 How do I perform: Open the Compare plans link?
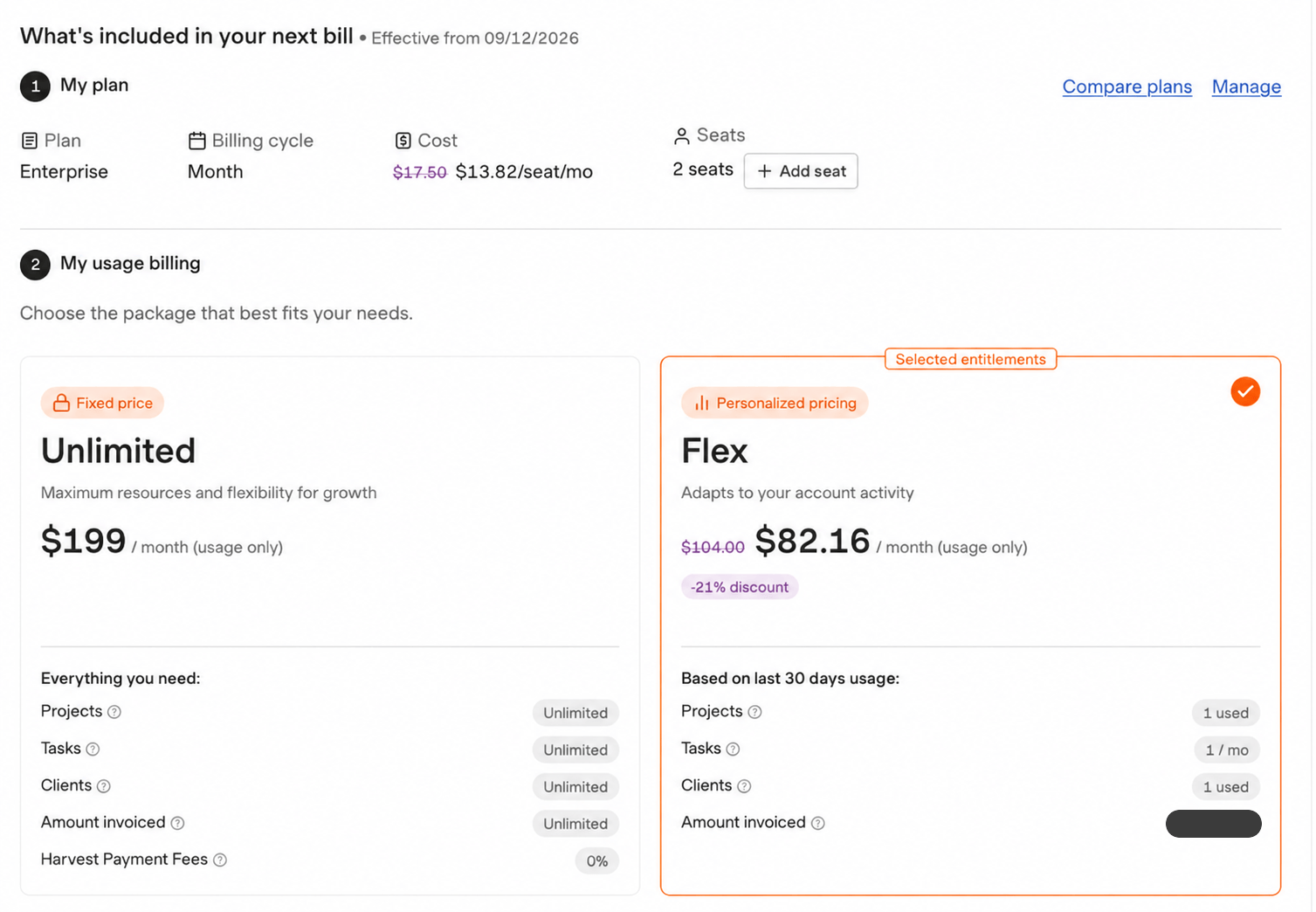tap(1127, 86)
